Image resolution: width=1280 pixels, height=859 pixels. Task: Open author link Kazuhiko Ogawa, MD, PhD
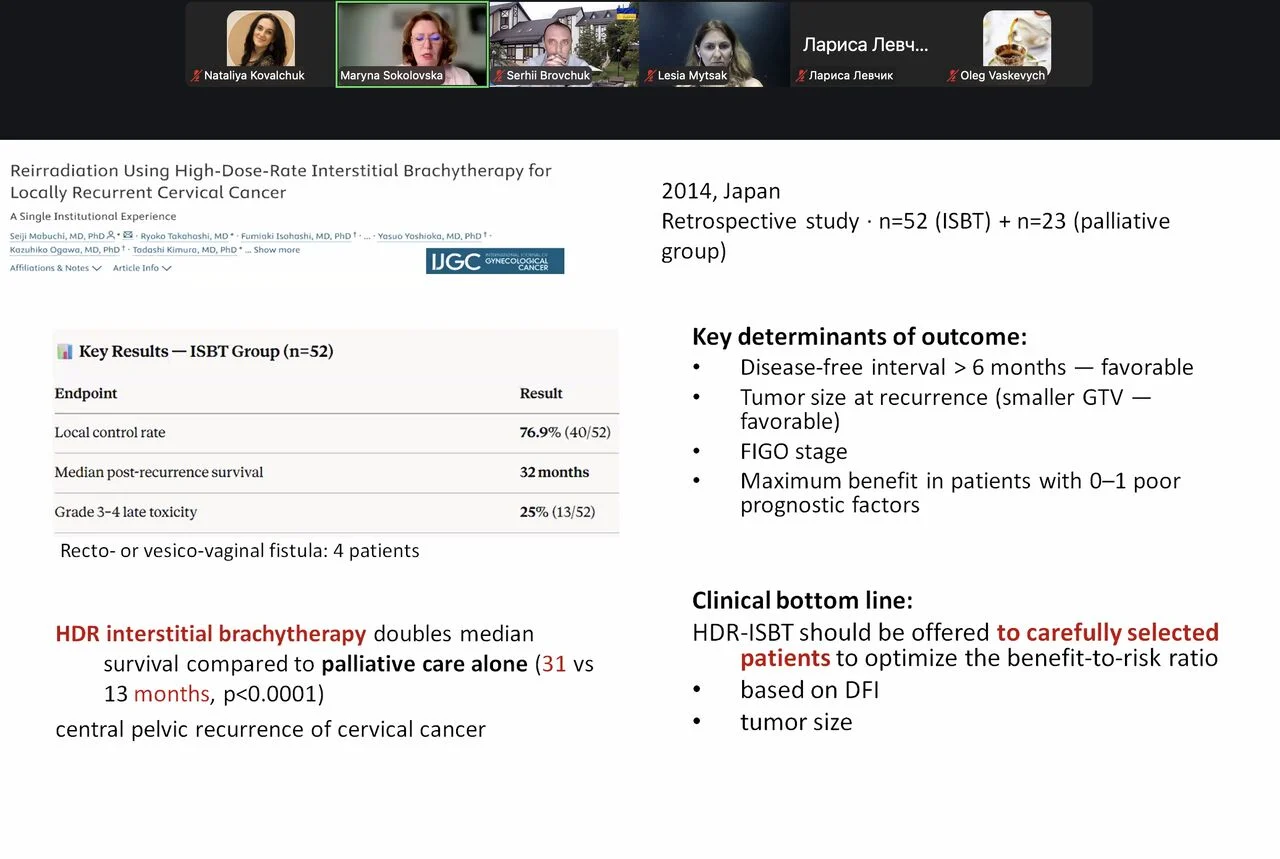[x=65, y=250]
